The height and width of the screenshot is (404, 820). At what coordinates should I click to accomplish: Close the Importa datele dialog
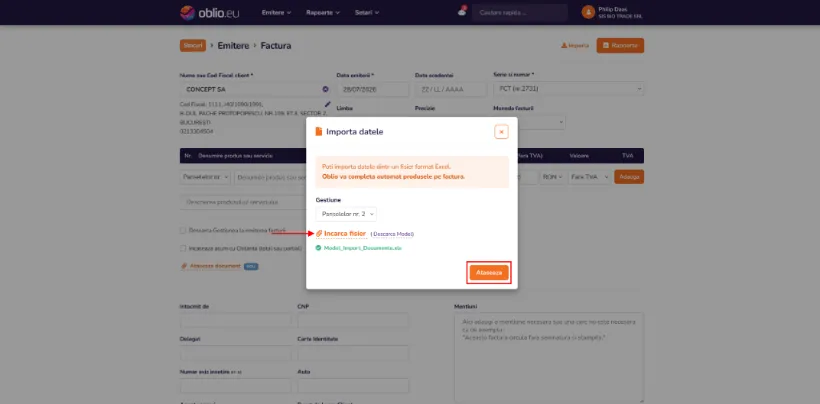click(501, 132)
